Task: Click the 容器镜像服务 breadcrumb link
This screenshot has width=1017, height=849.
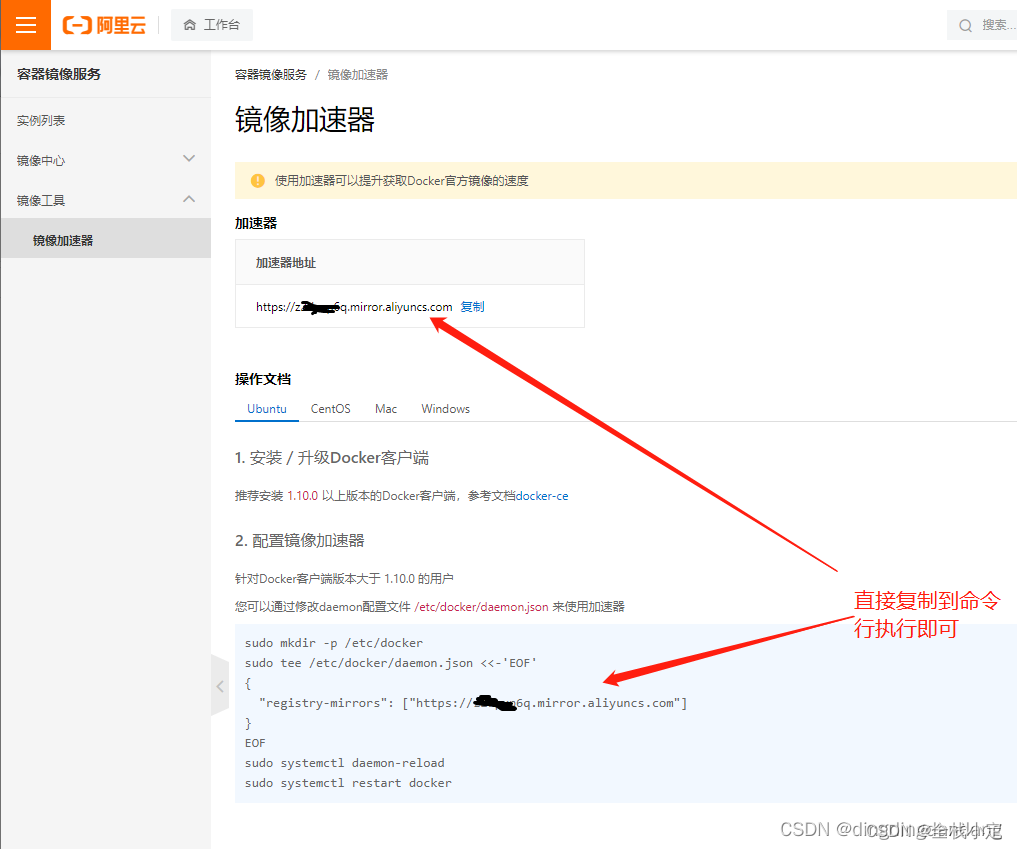Action: coord(270,75)
